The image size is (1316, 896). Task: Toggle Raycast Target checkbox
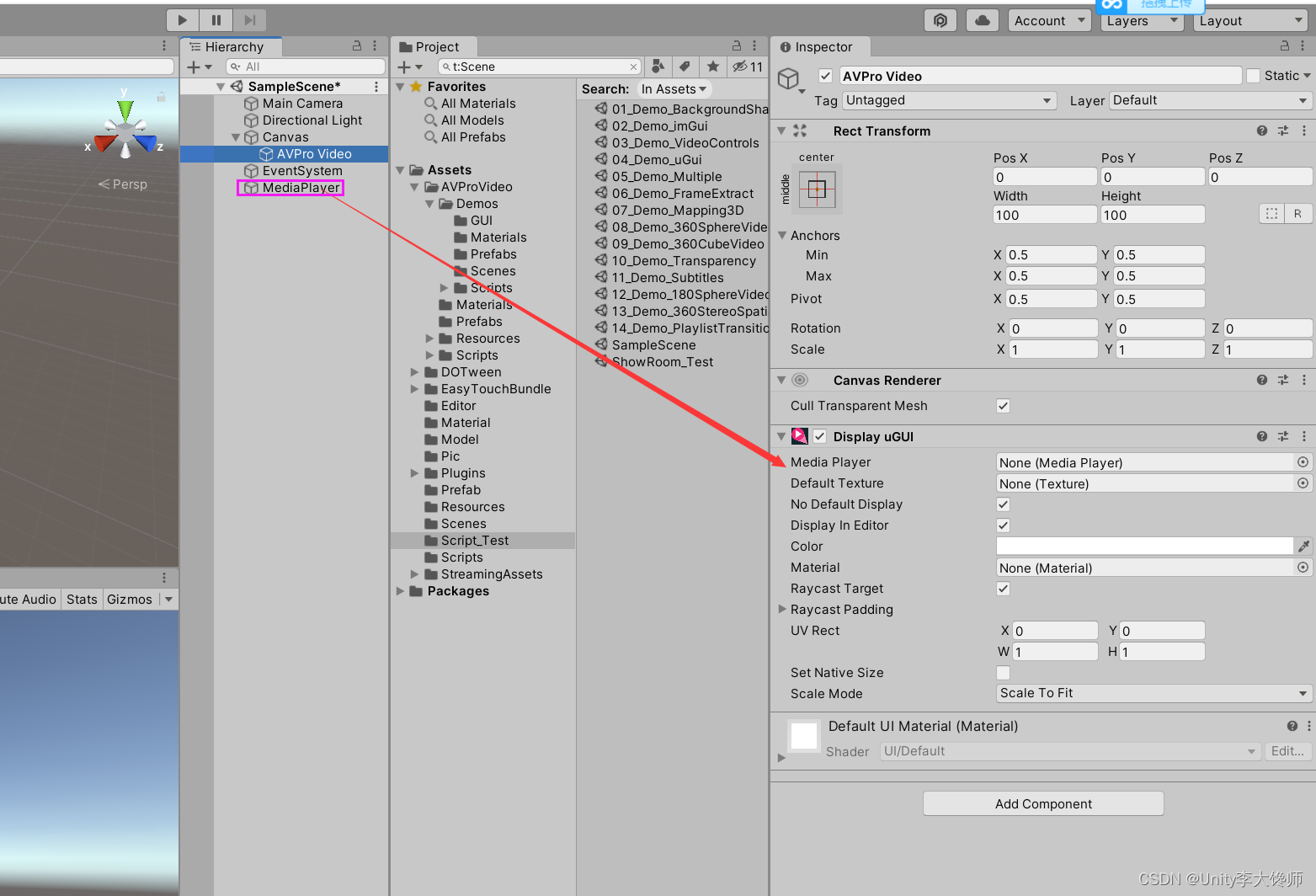coord(1003,589)
